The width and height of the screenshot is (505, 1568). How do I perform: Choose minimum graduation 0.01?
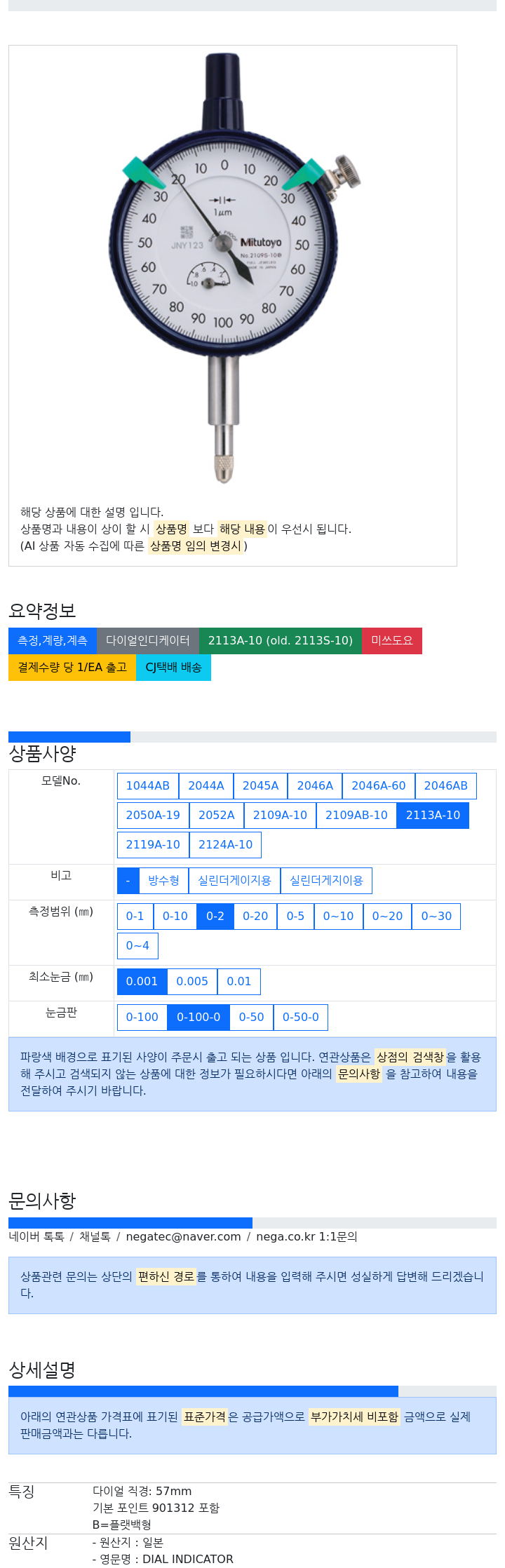click(x=239, y=982)
